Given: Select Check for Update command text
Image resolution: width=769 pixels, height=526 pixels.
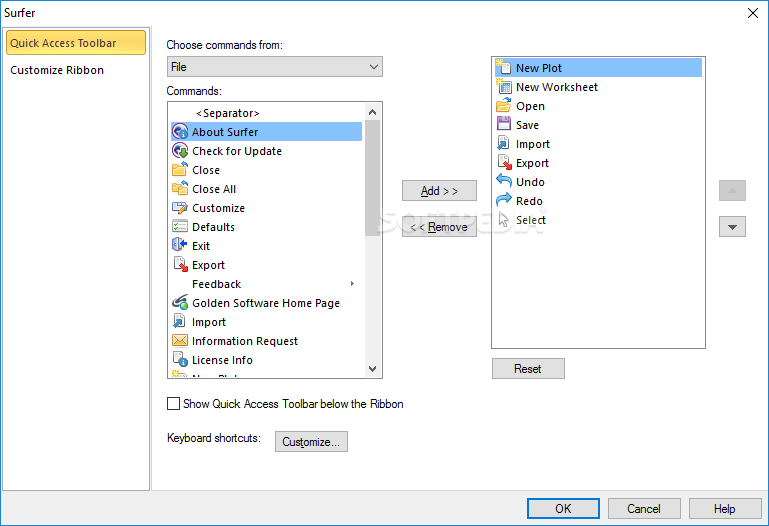Looking at the screenshot, I should [237, 151].
